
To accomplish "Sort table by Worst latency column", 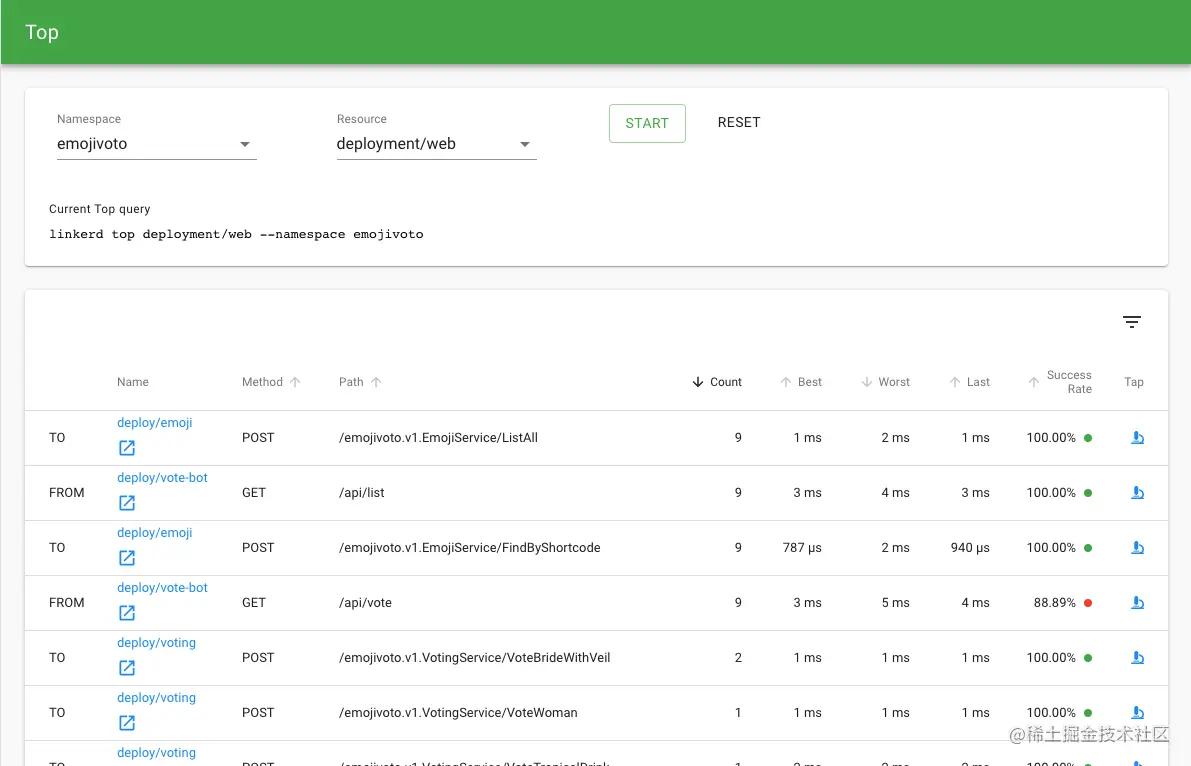I will click(x=885, y=382).
